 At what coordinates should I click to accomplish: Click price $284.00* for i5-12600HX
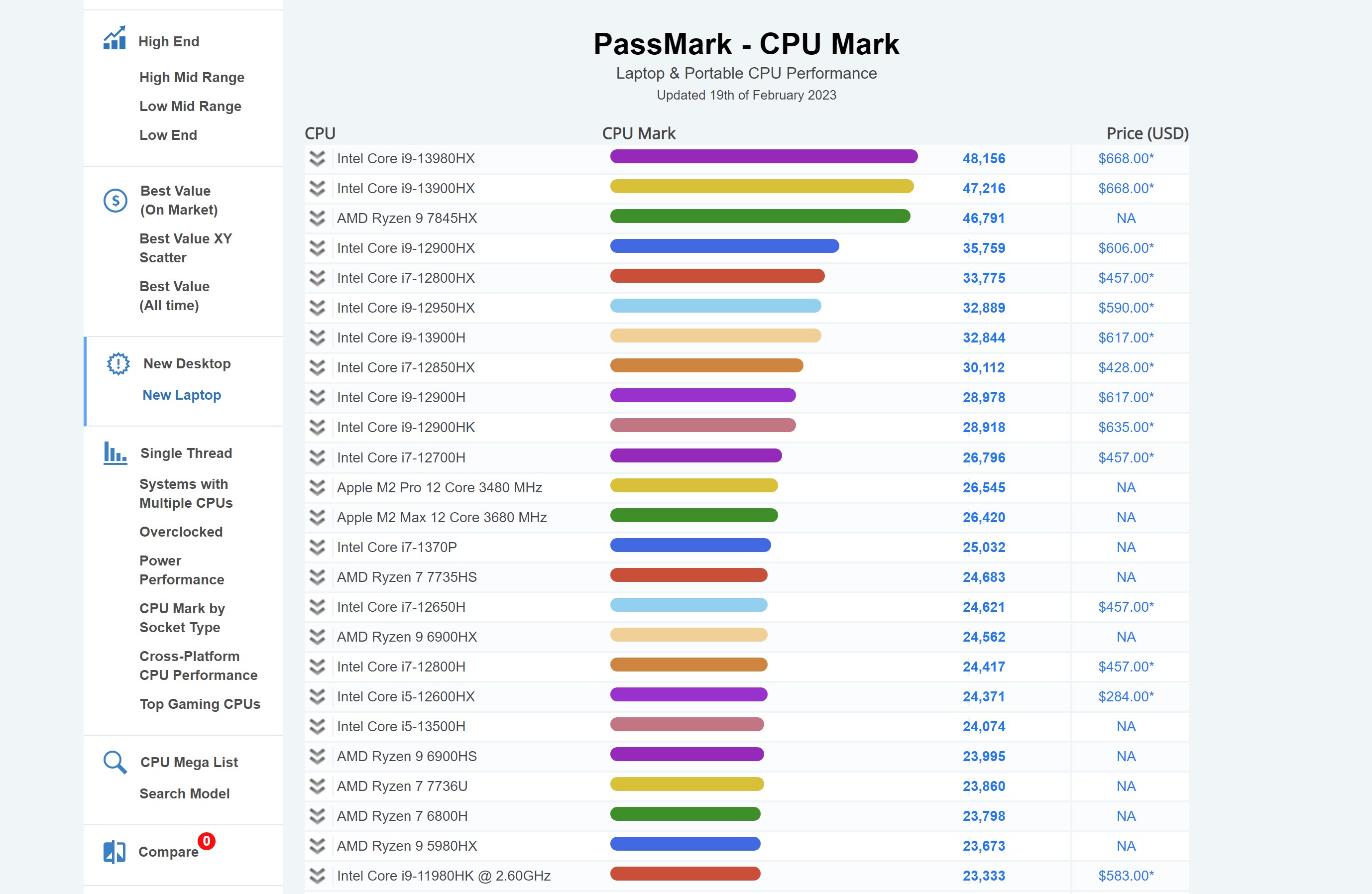(1126, 697)
